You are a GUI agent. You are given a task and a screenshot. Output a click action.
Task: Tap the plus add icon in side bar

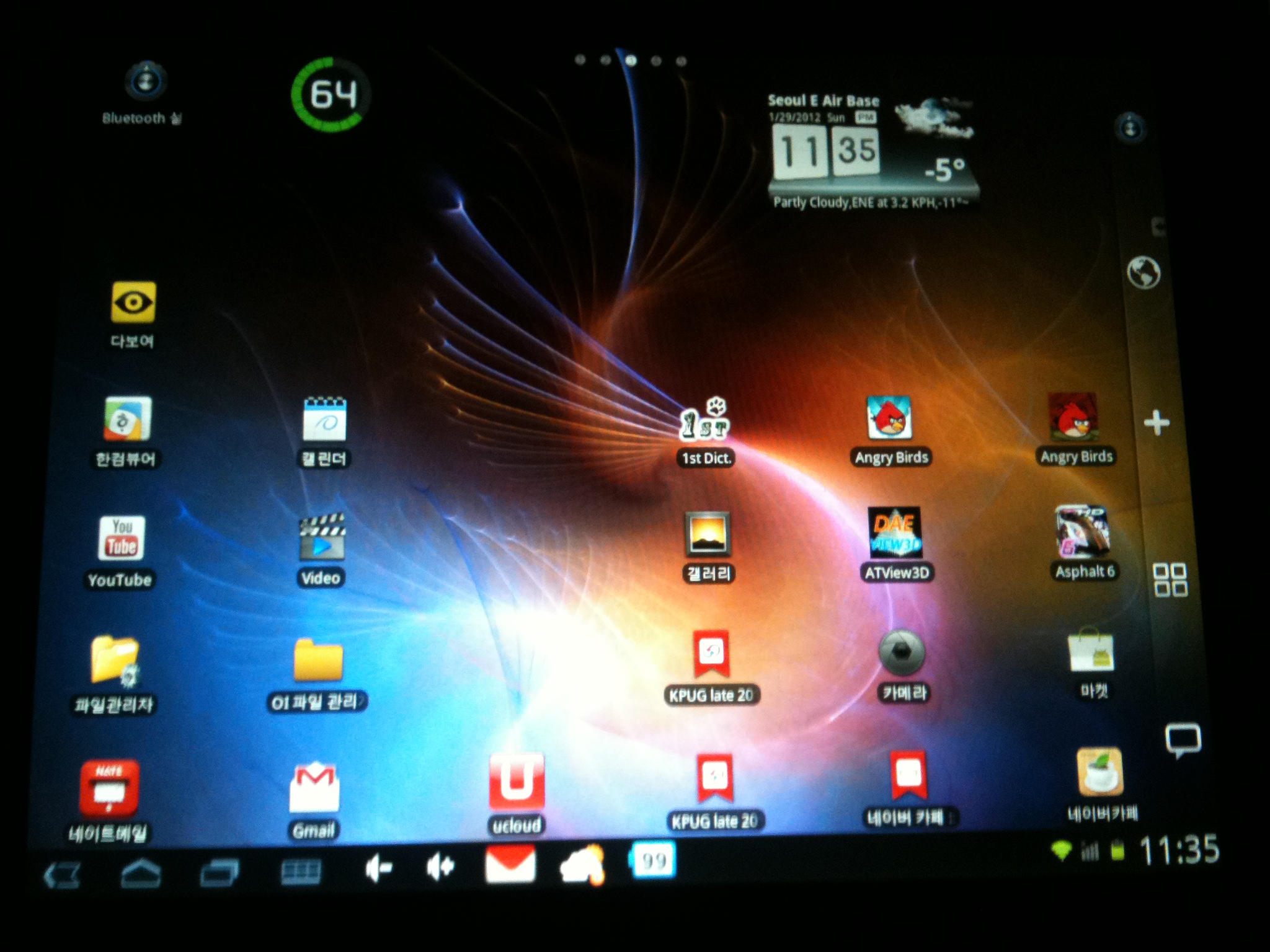(1157, 423)
